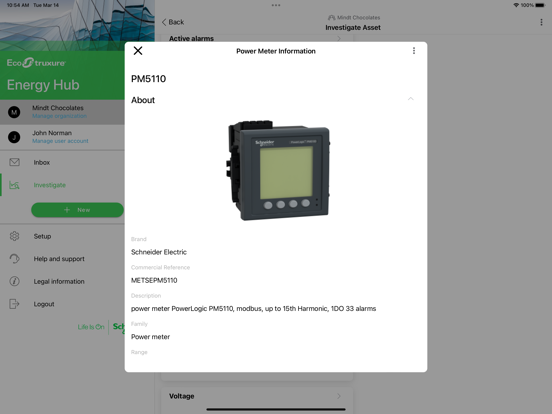
Task: Click the Legal information info icon
Action: [14, 281]
